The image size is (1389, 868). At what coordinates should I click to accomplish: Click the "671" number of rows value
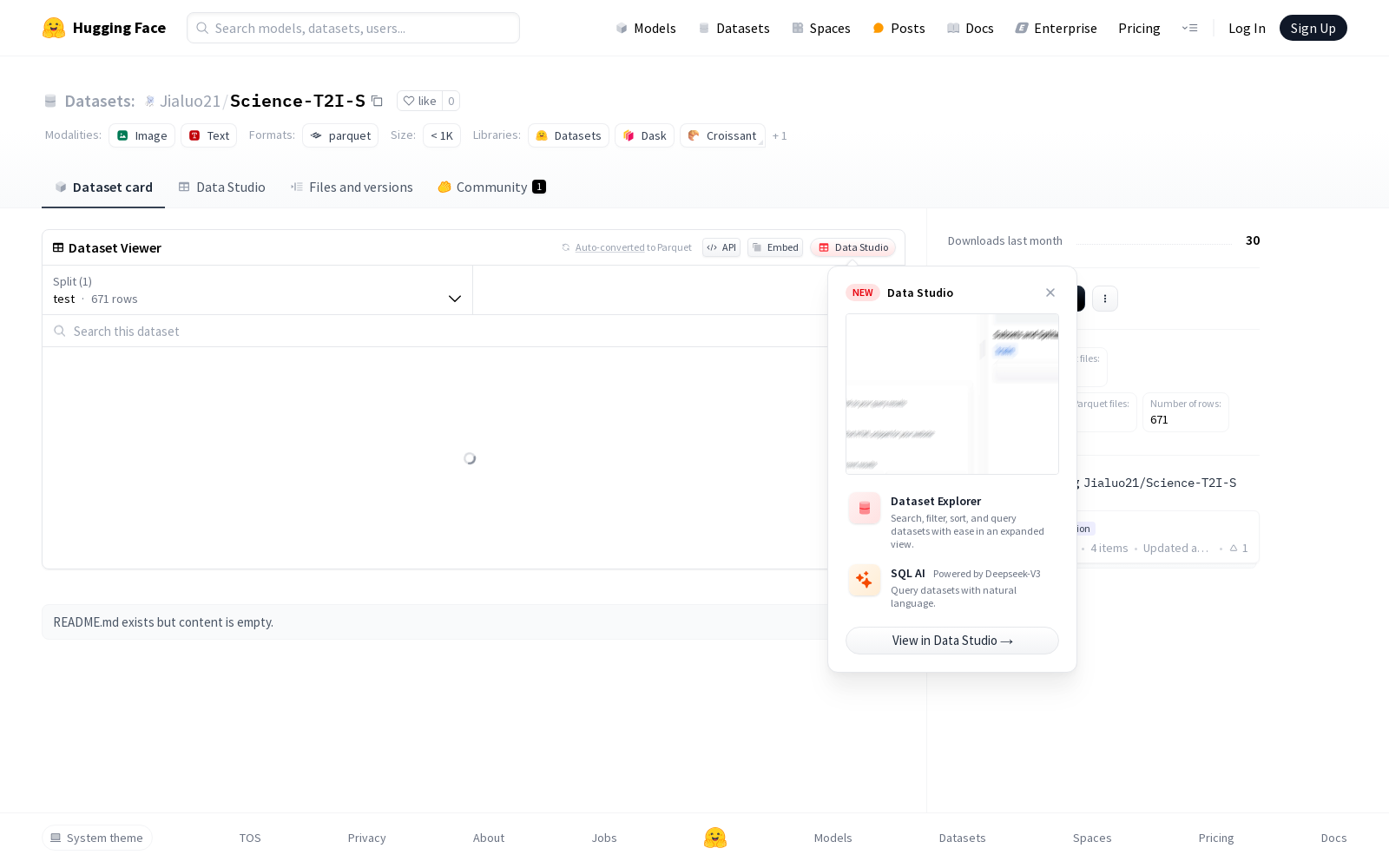1159,420
